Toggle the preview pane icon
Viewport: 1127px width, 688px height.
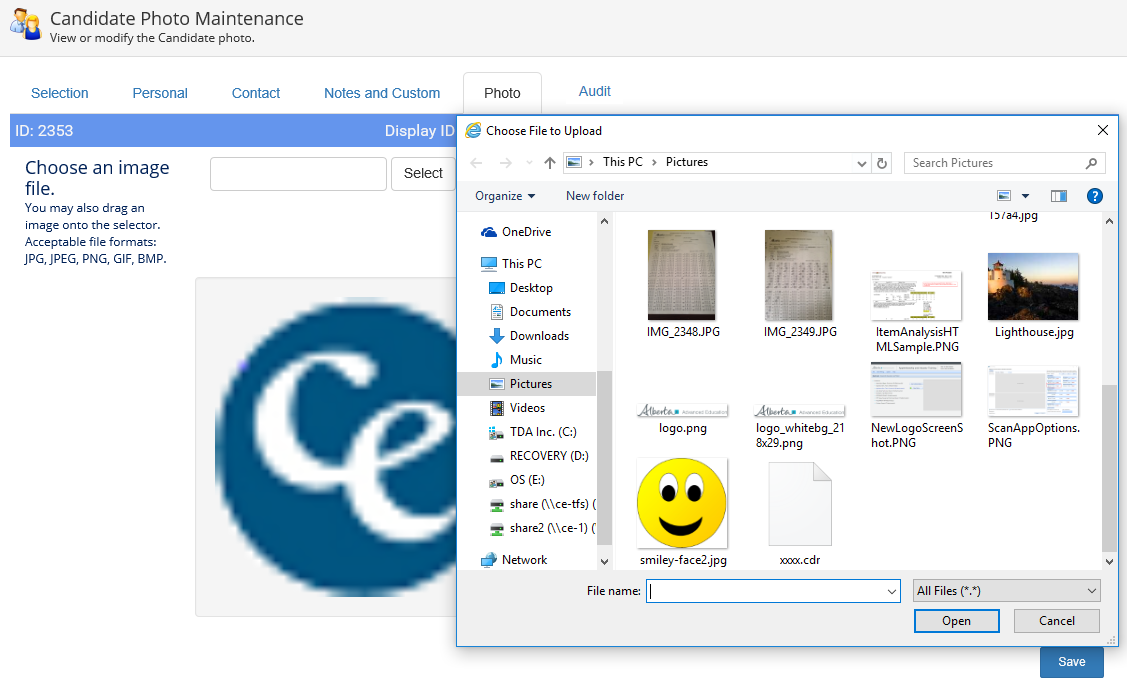(1059, 196)
